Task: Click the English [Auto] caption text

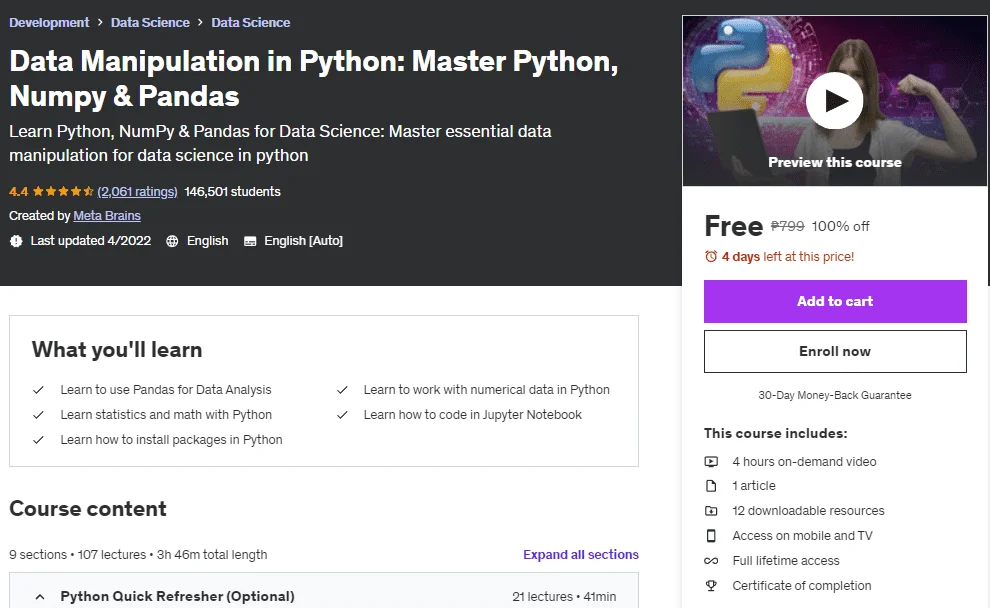Action: pyautogui.click(x=303, y=241)
